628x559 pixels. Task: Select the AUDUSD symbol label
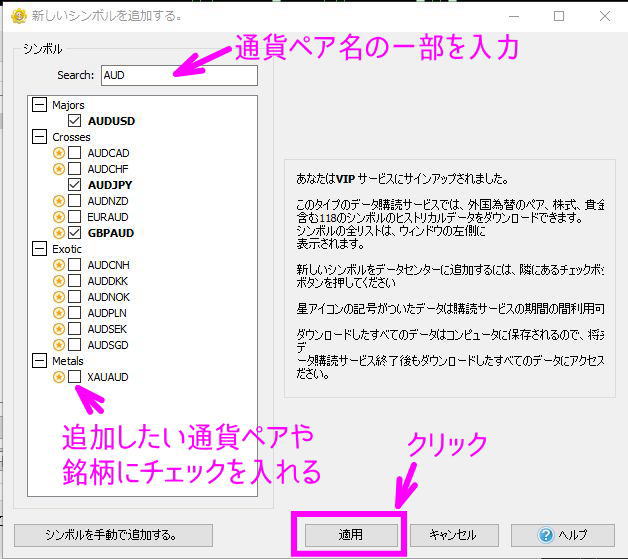click(x=111, y=121)
